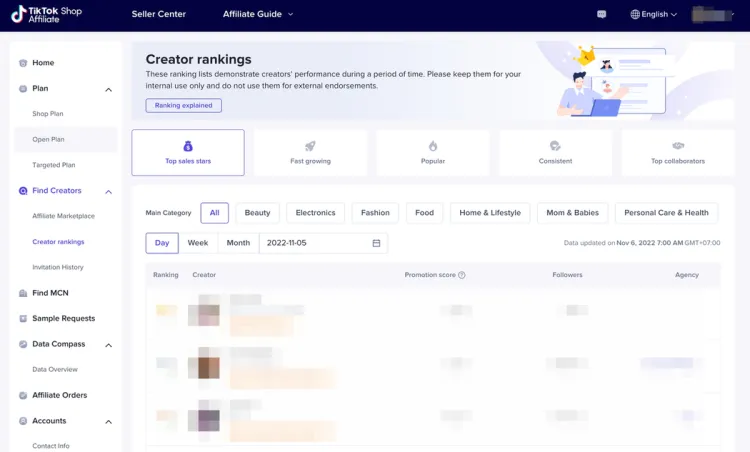750x452 pixels.
Task: Expand the Affiliate Guide dropdown
Action: (258, 14)
